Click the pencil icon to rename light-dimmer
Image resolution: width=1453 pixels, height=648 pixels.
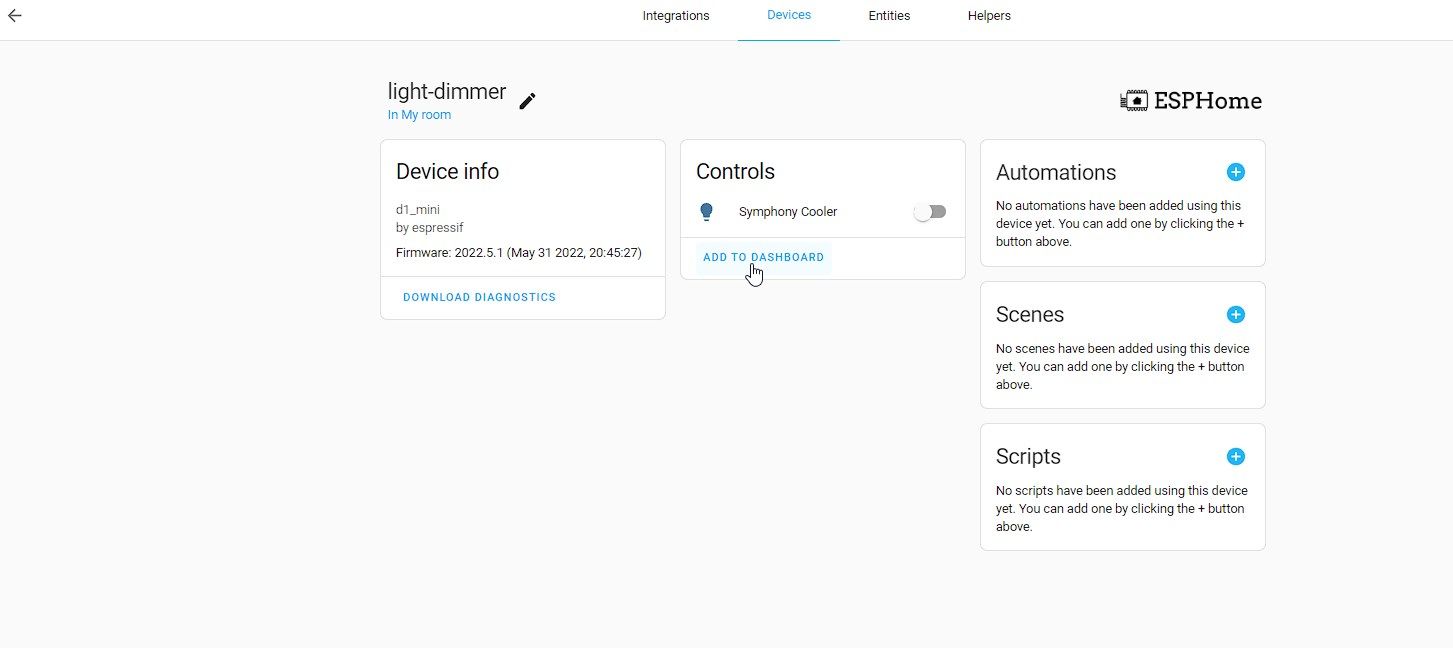point(527,100)
